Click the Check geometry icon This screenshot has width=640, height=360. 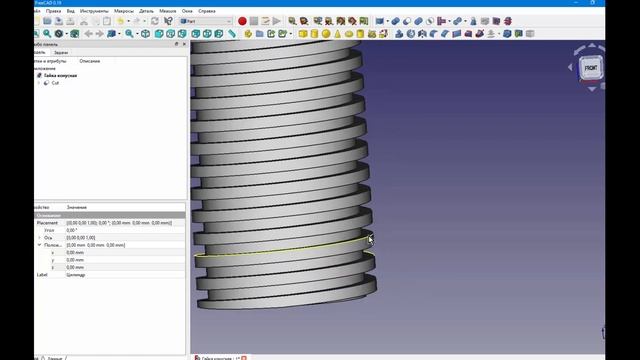(x=473, y=21)
